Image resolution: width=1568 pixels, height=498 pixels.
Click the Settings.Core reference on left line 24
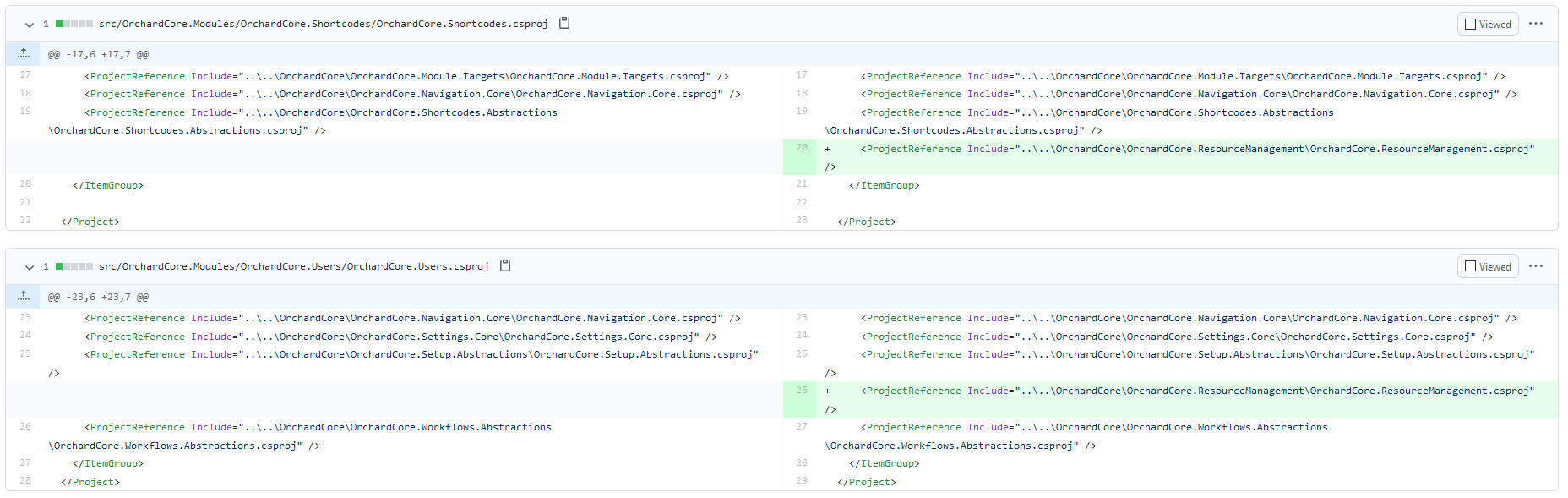[400, 337]
